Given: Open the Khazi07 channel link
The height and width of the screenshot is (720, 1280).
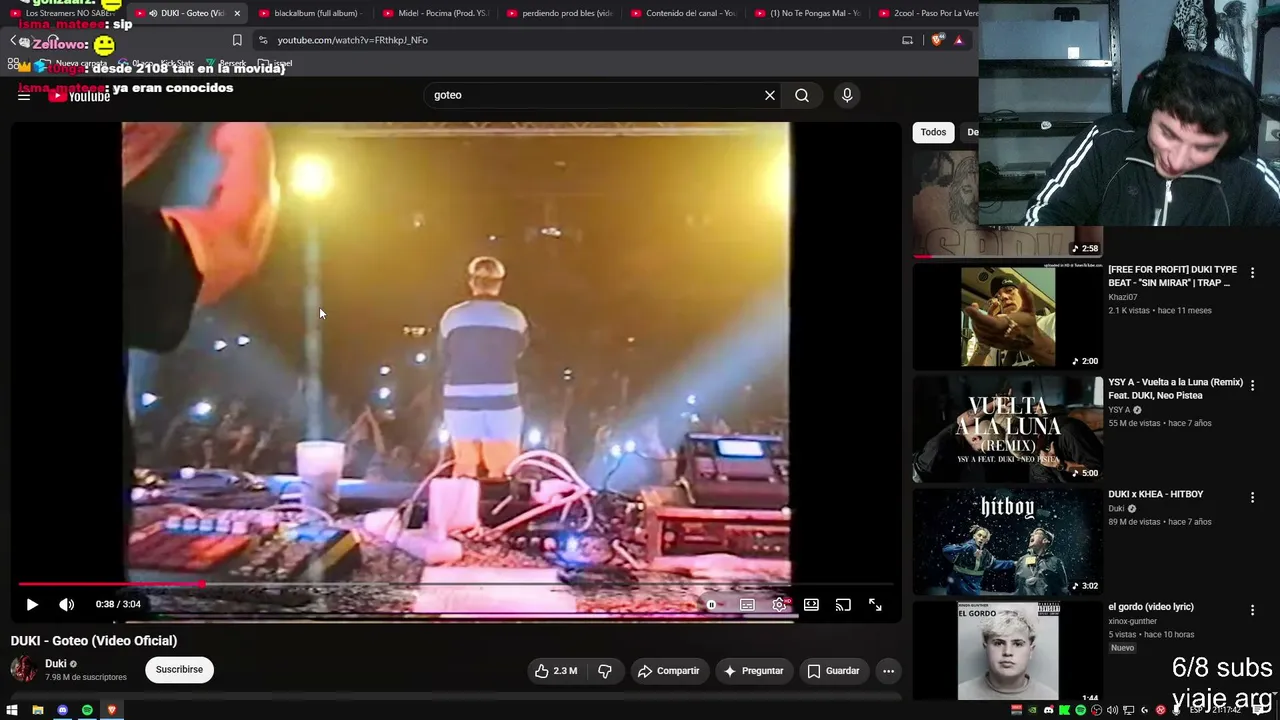Looking at the screenshot, I should point(1122,297).
